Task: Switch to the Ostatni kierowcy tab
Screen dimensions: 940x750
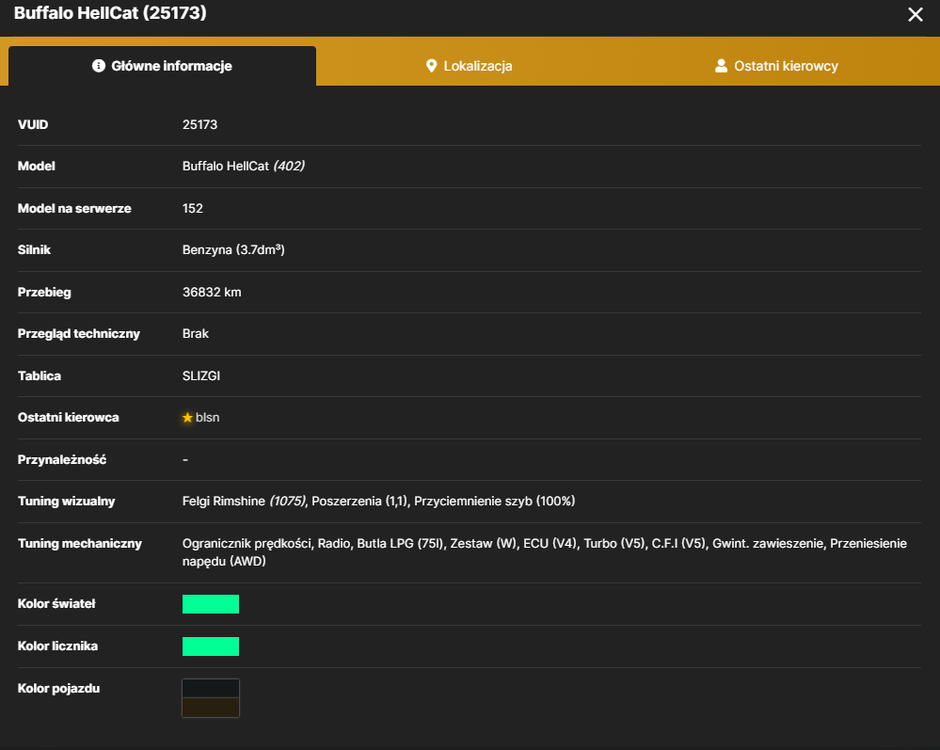Action: pos(776,66)
